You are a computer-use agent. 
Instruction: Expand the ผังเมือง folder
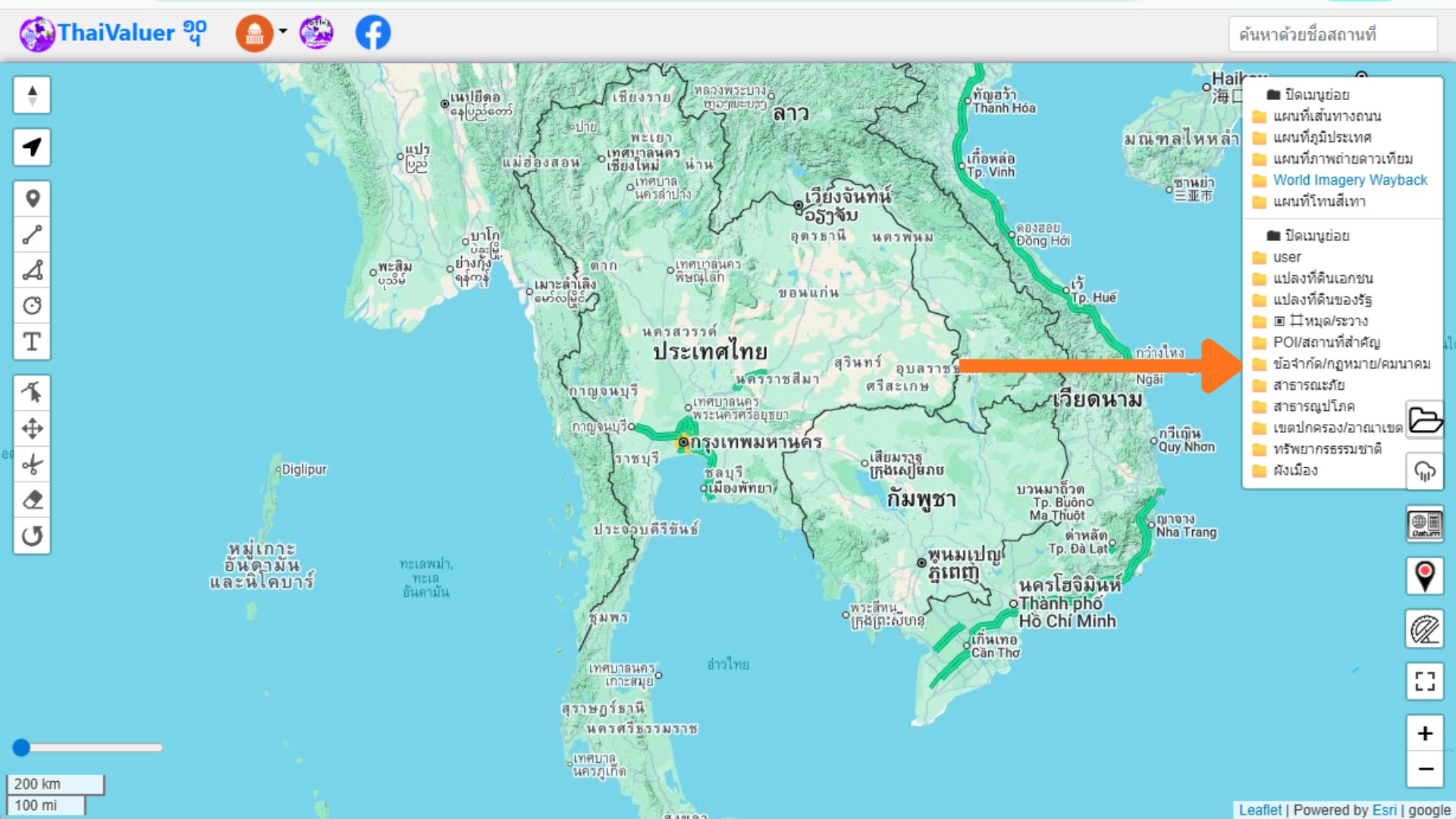(x=1295, y=470)
